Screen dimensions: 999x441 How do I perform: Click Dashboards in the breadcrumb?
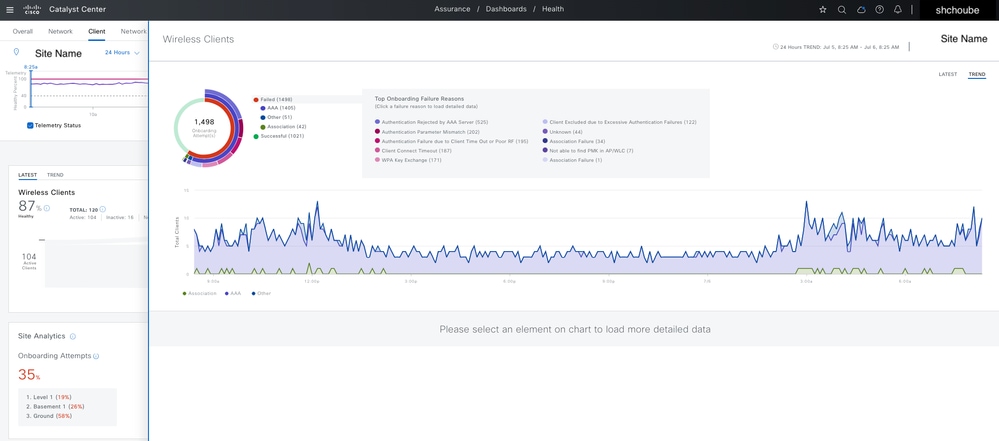[x=506, y=10]
